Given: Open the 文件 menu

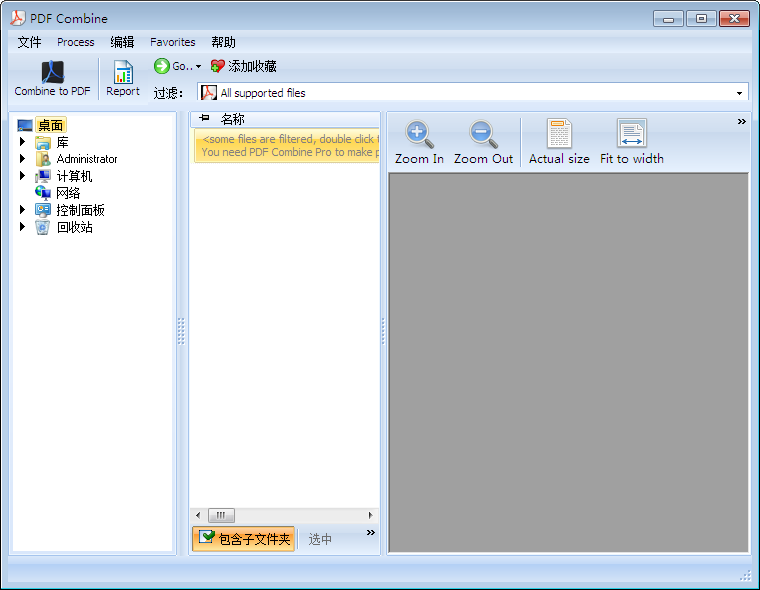Looking at the screenshot, I should click(x=30, y=42).
